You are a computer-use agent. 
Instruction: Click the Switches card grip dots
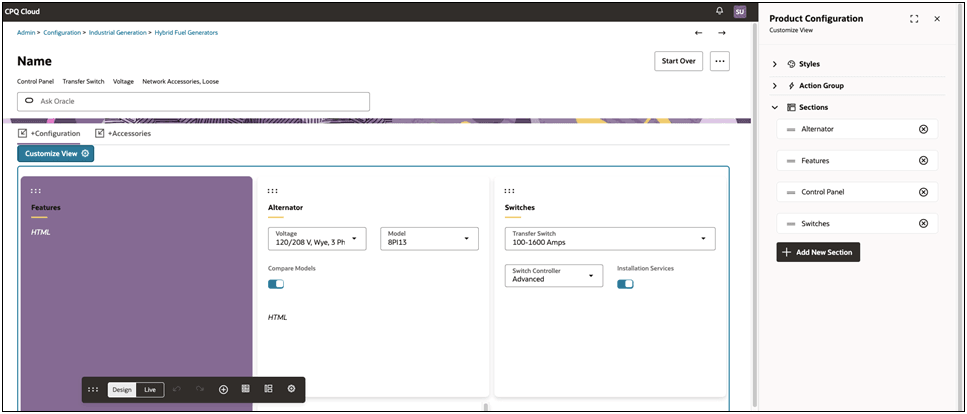(509, 191)
